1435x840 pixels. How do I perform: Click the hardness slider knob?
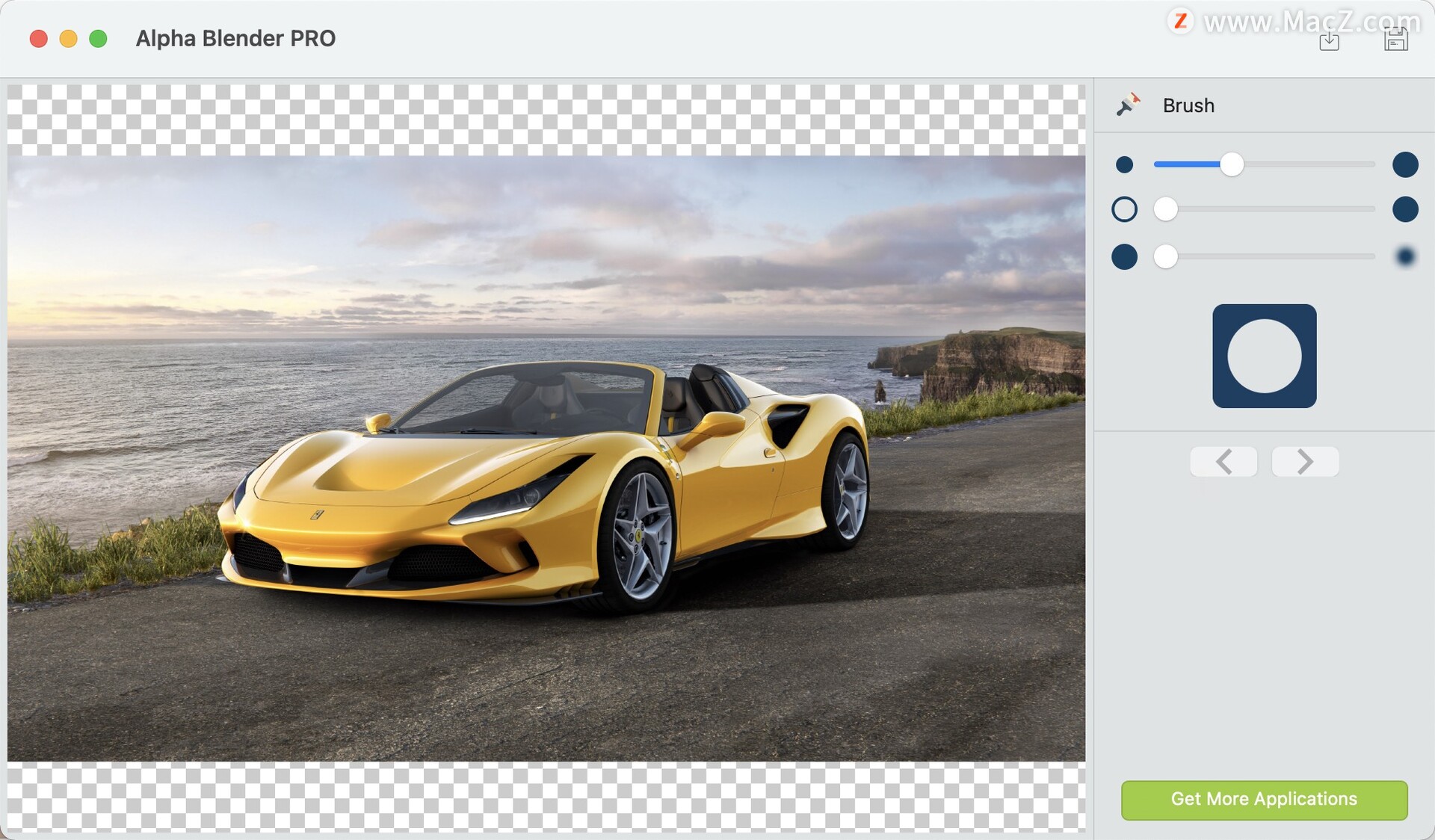1164,209
